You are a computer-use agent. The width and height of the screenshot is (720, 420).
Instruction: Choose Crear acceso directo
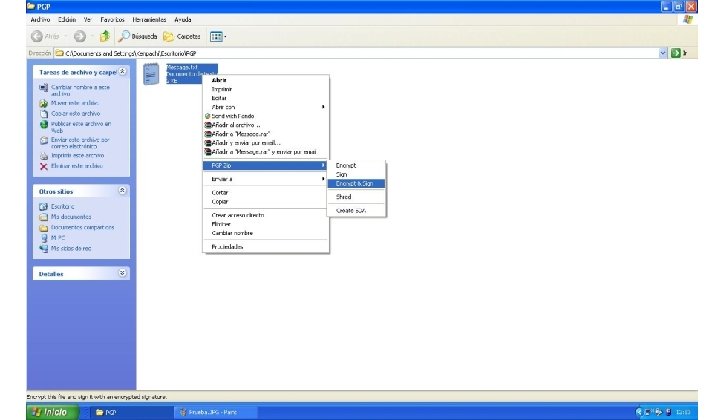tap(266, 215)
